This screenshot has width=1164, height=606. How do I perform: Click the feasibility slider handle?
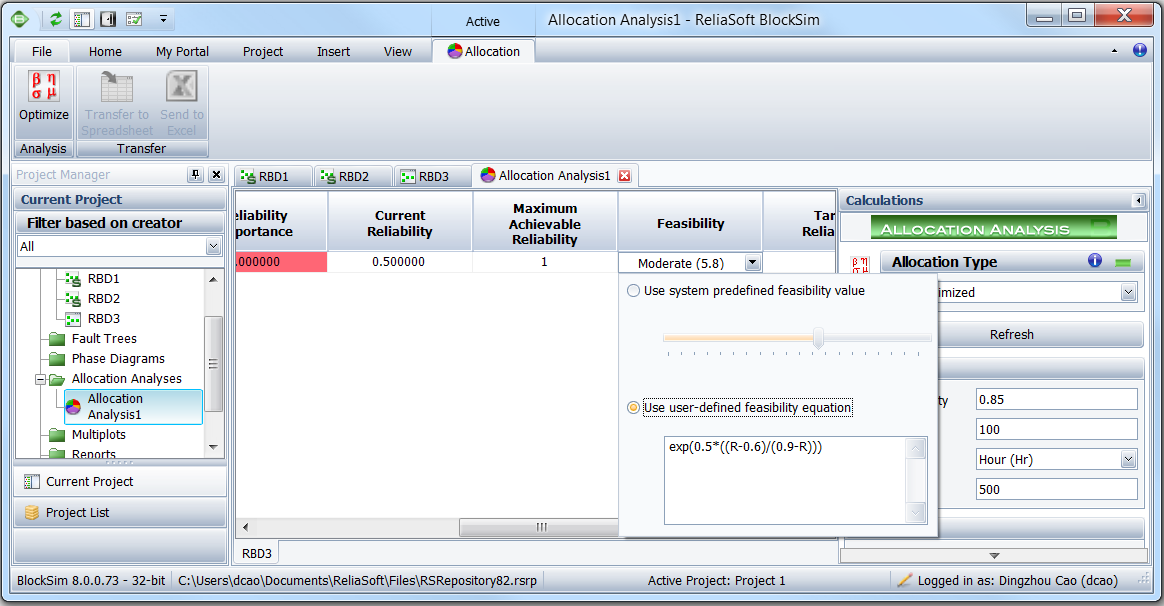pos(818,338)
